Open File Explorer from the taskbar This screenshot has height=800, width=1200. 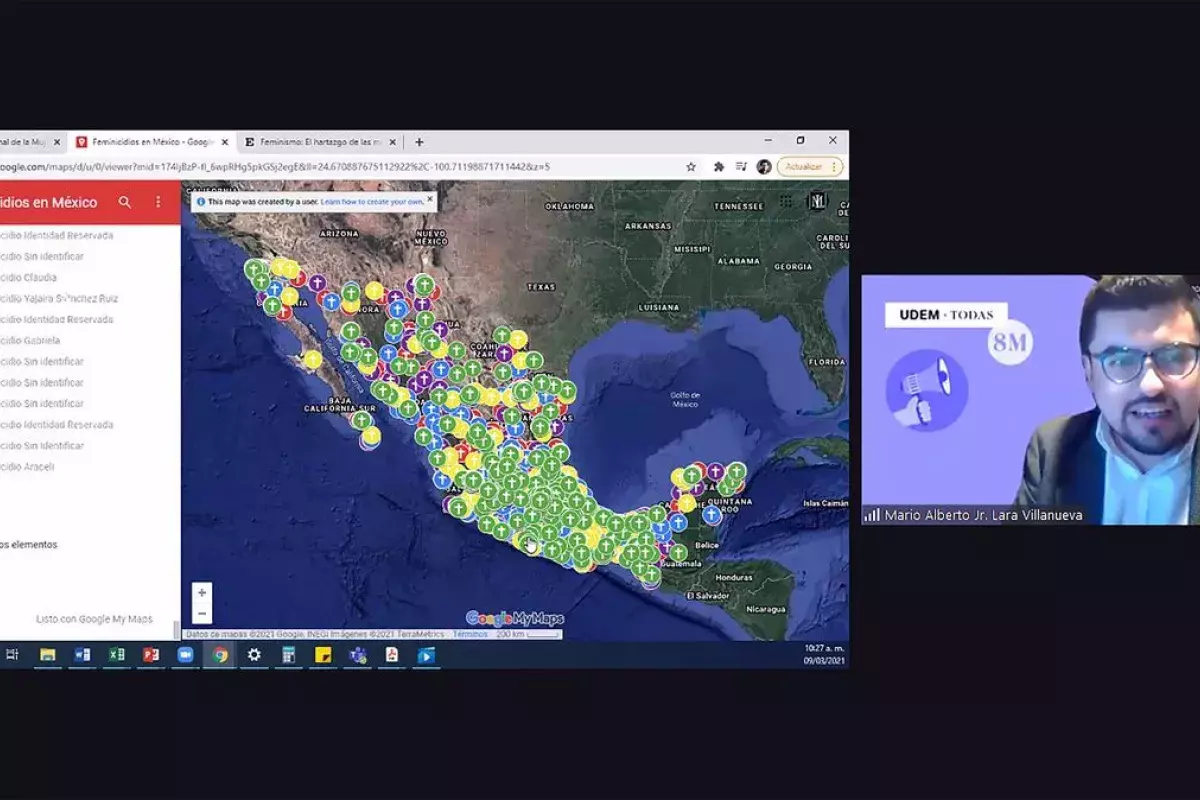(47, 655)
